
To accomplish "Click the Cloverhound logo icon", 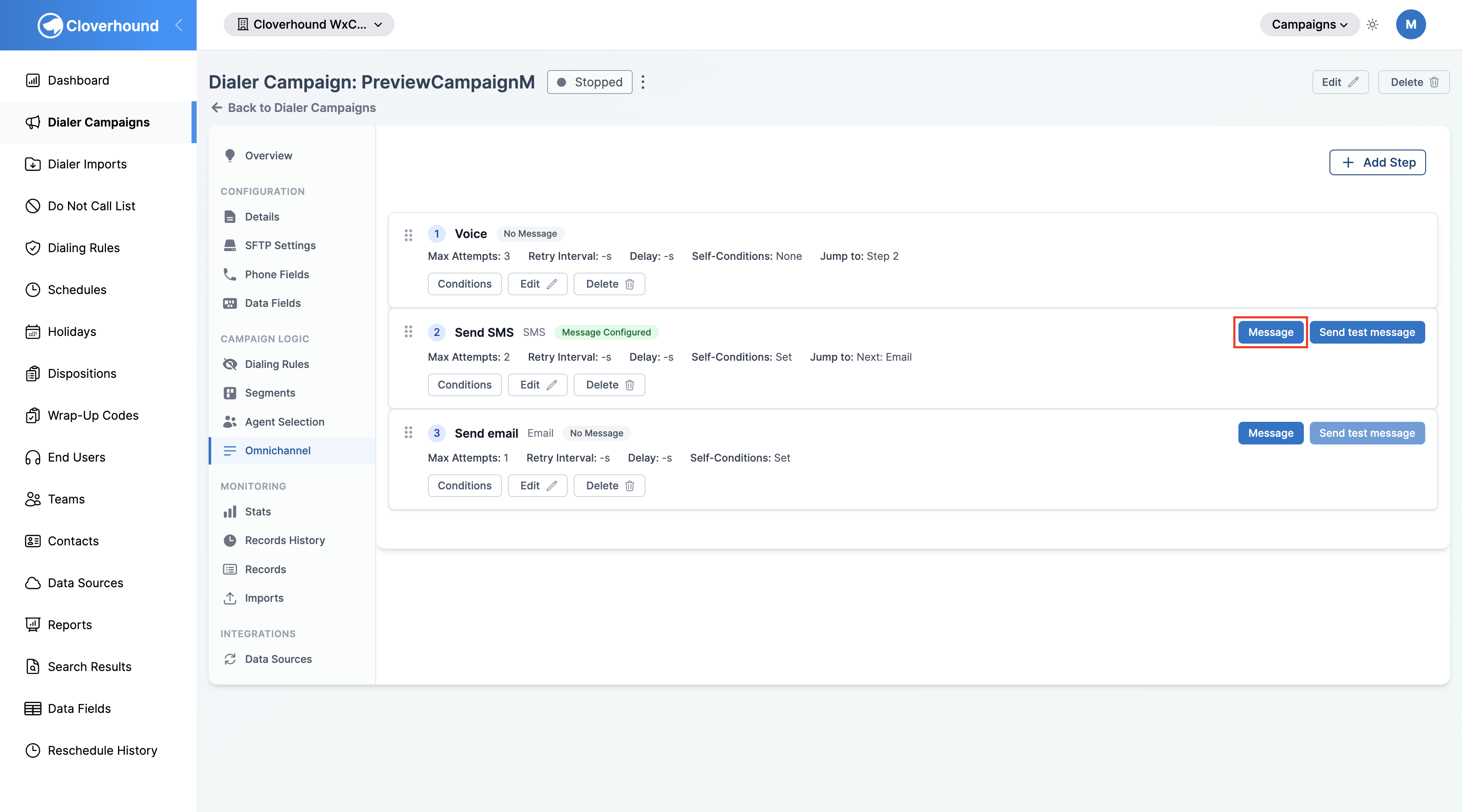I will (50, 25).
